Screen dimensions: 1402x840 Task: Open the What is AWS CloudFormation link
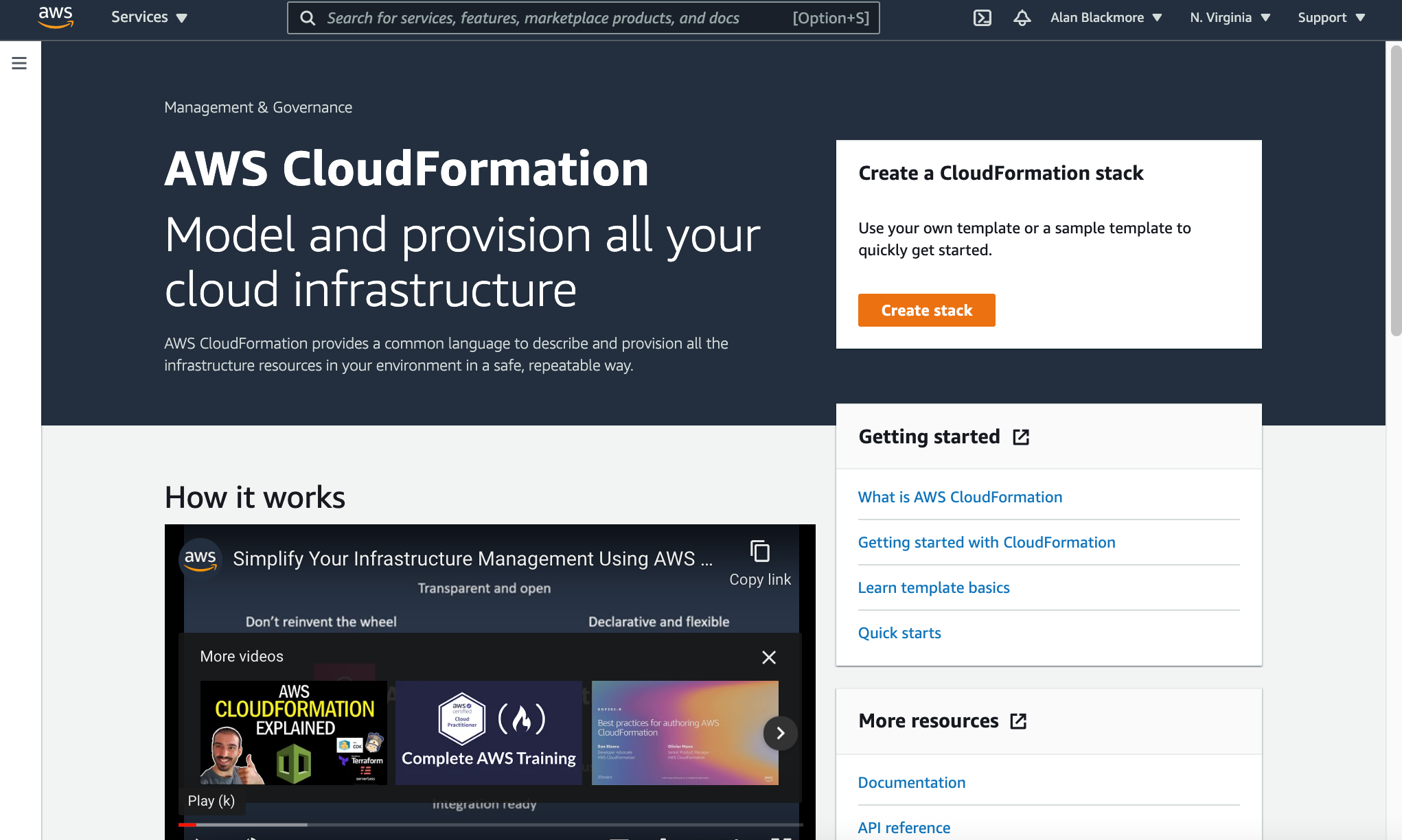tap(960, 497)
